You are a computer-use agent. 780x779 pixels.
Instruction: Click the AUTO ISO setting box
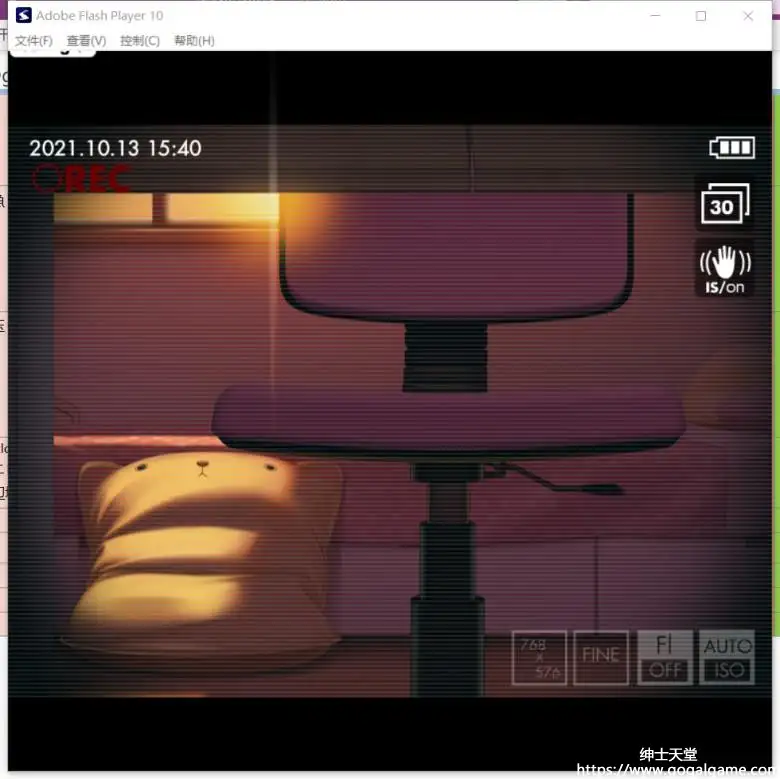tap(727, 658)
